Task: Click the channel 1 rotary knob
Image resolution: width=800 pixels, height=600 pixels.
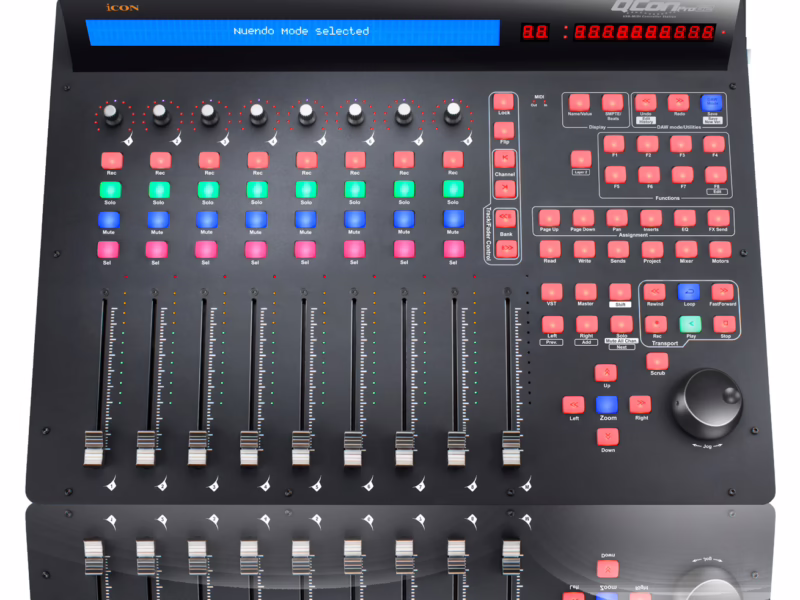Action: (x=112, y=115)
